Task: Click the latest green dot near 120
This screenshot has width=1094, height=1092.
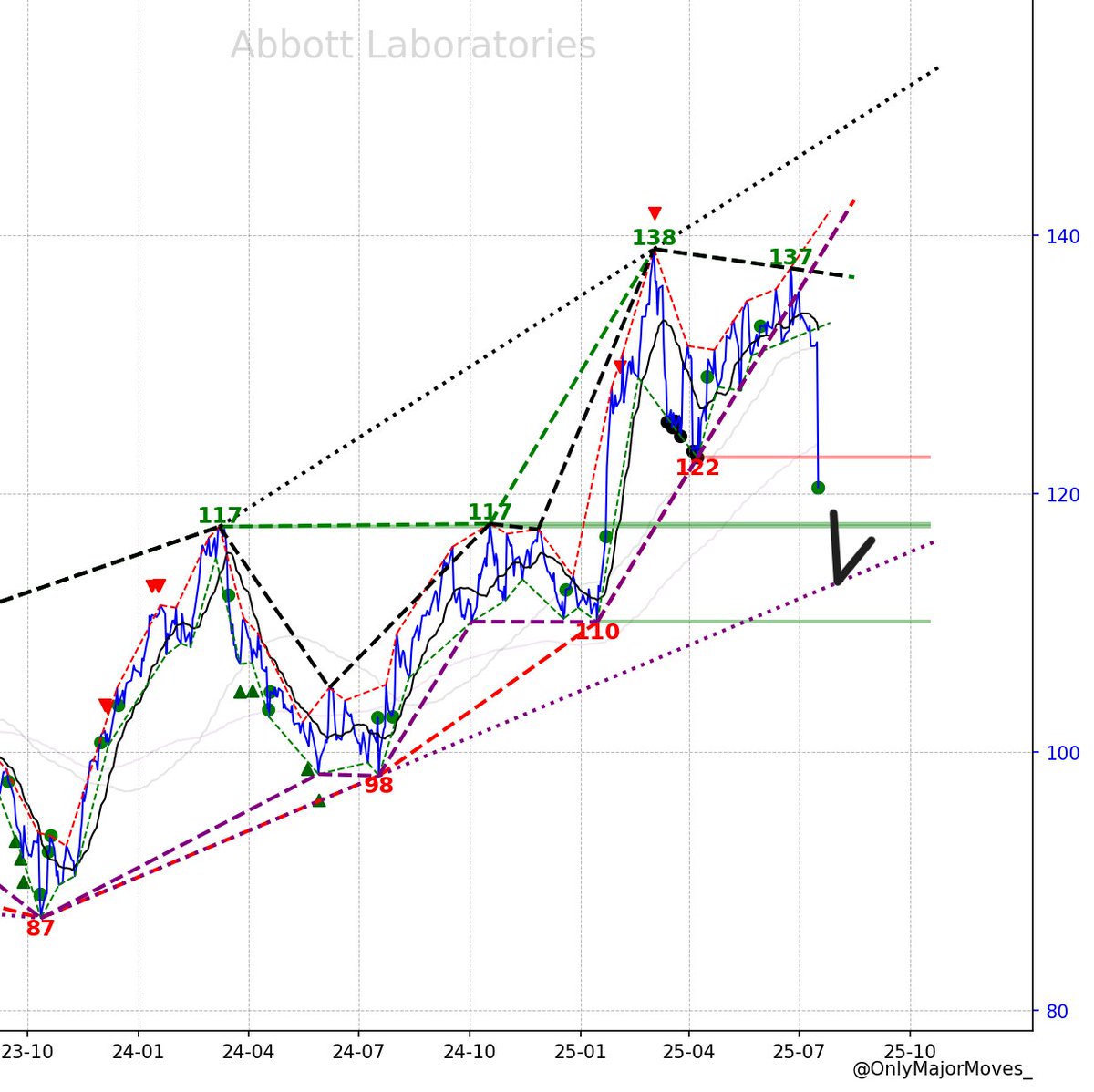Action: click(x=818, y=488)
